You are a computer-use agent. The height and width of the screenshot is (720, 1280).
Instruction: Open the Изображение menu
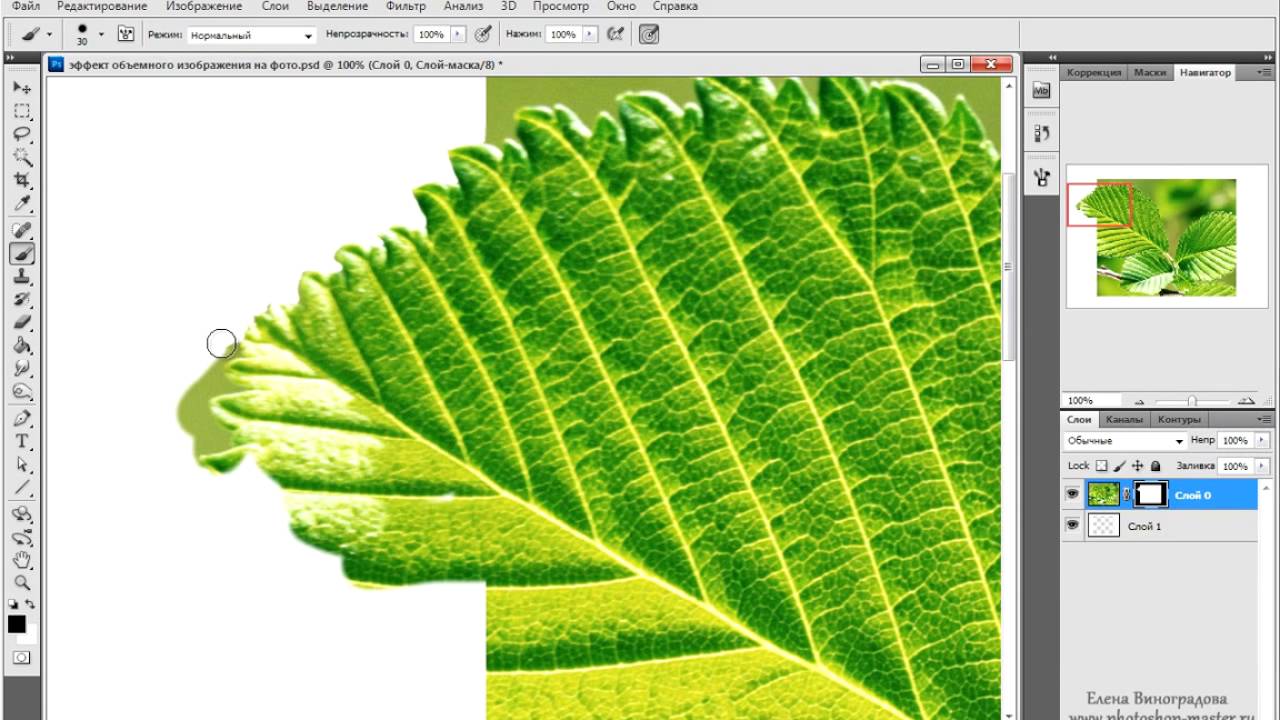click(204, 6)
